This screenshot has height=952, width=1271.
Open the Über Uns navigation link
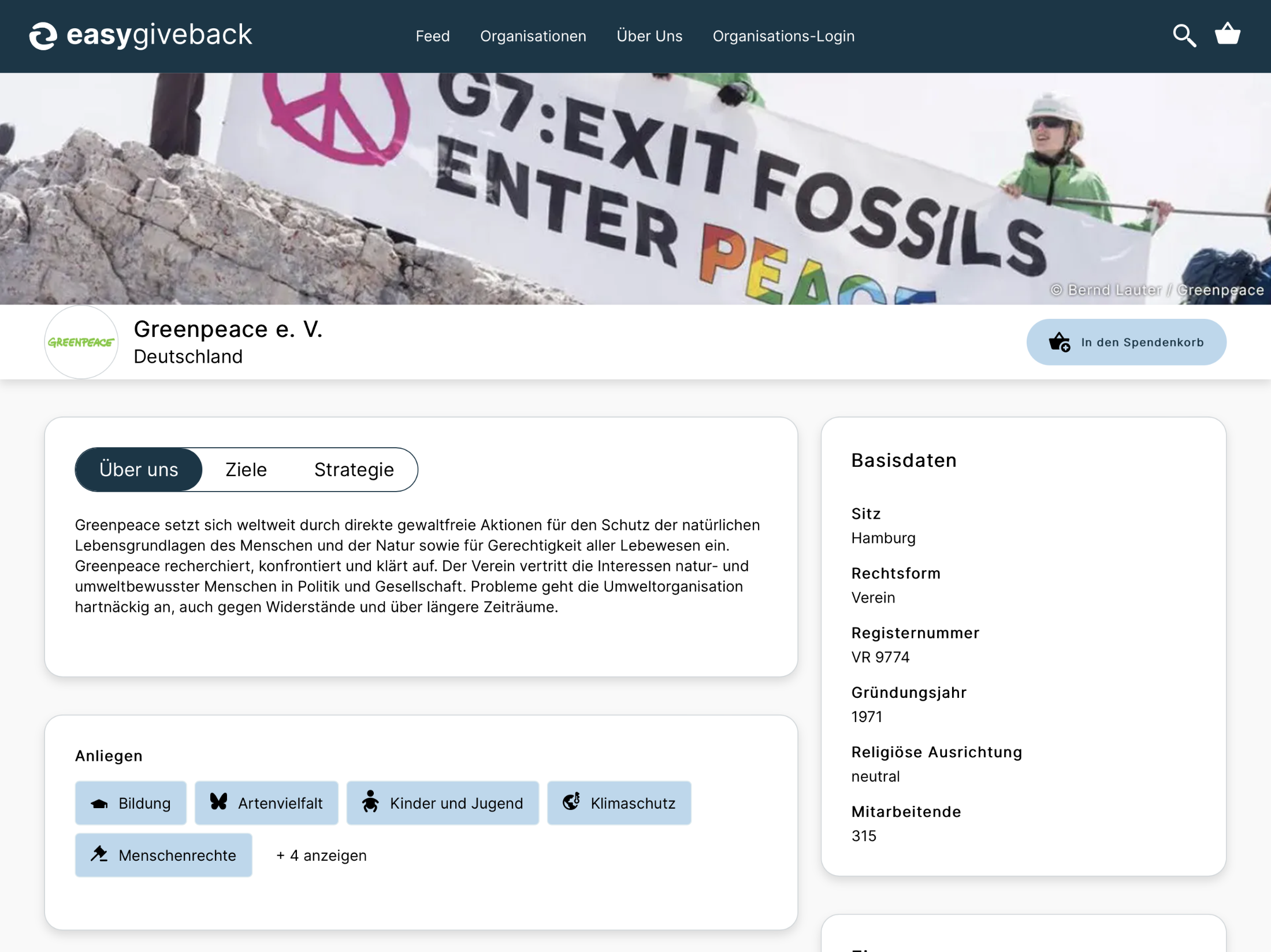tap(649, 36)
